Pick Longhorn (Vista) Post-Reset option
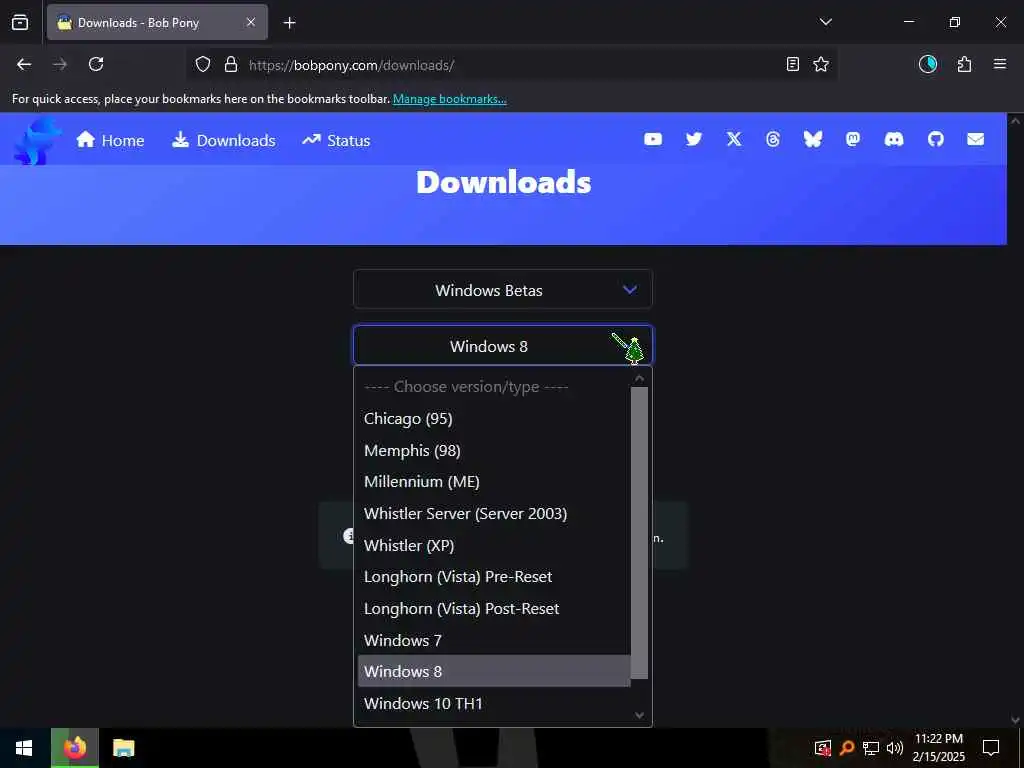Viewport: 1024px width, 768px height. (x=494, y=609)
